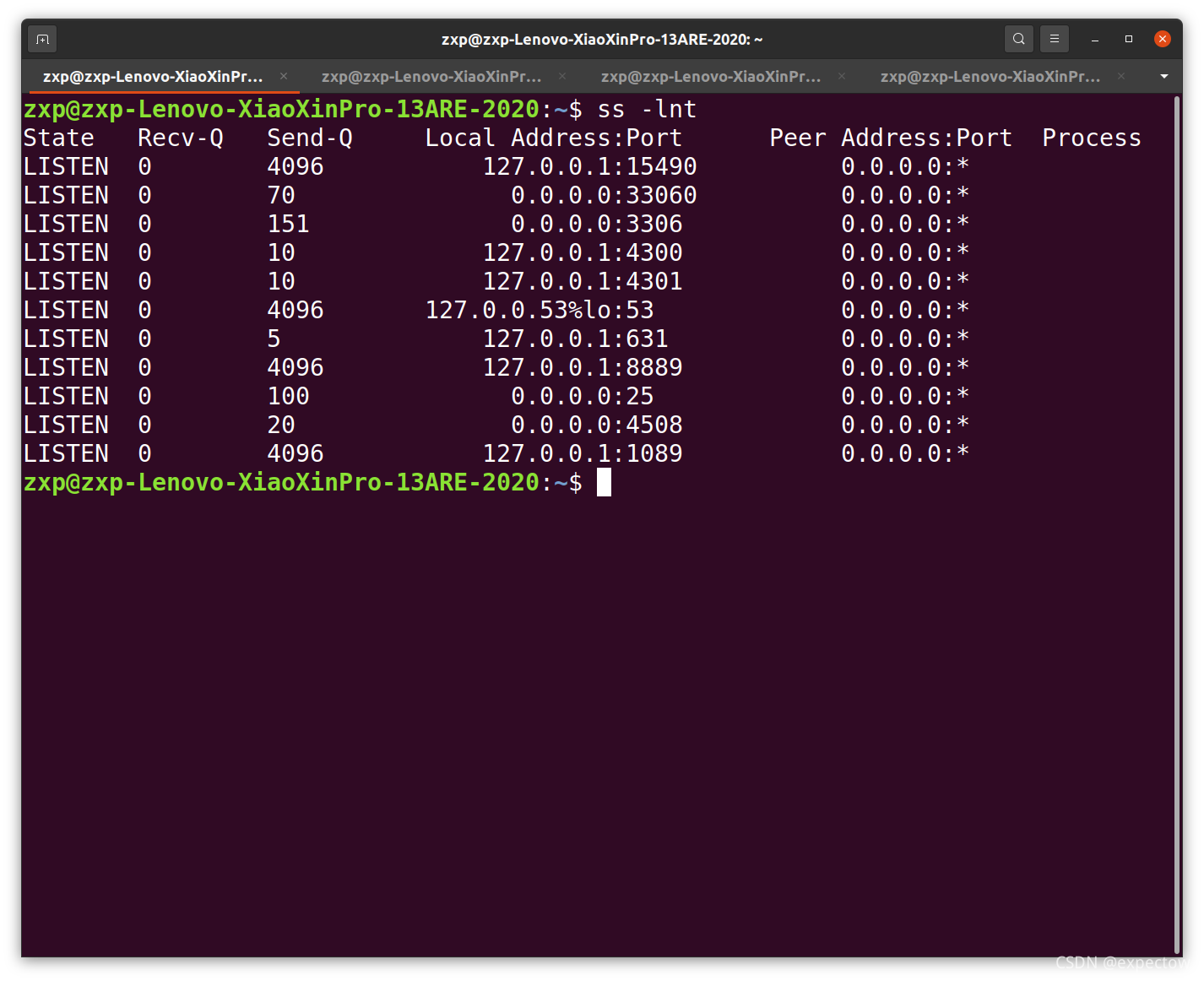
Task: Switch to the second terminal tab
Action: tap(431, 76)
